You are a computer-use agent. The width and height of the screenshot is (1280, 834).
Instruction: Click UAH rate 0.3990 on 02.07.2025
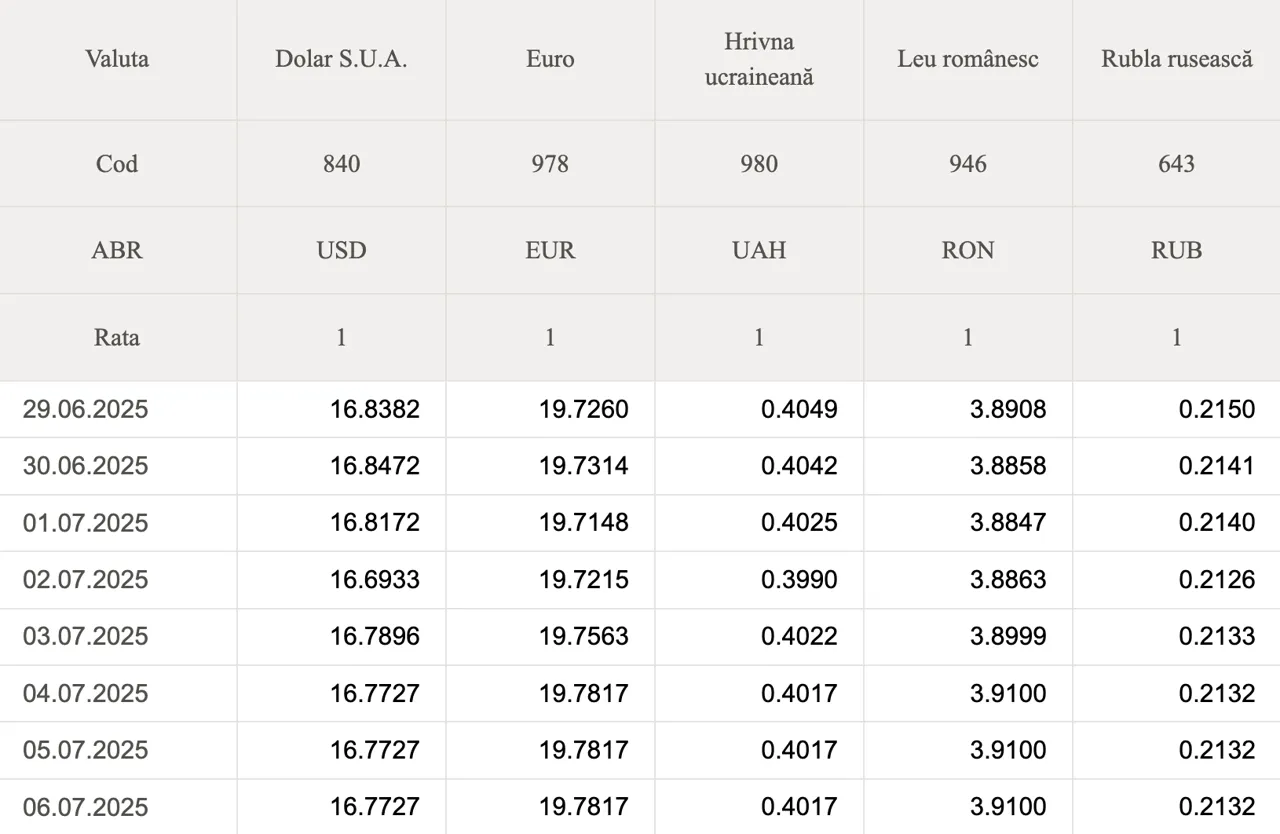tap(799, 580)
